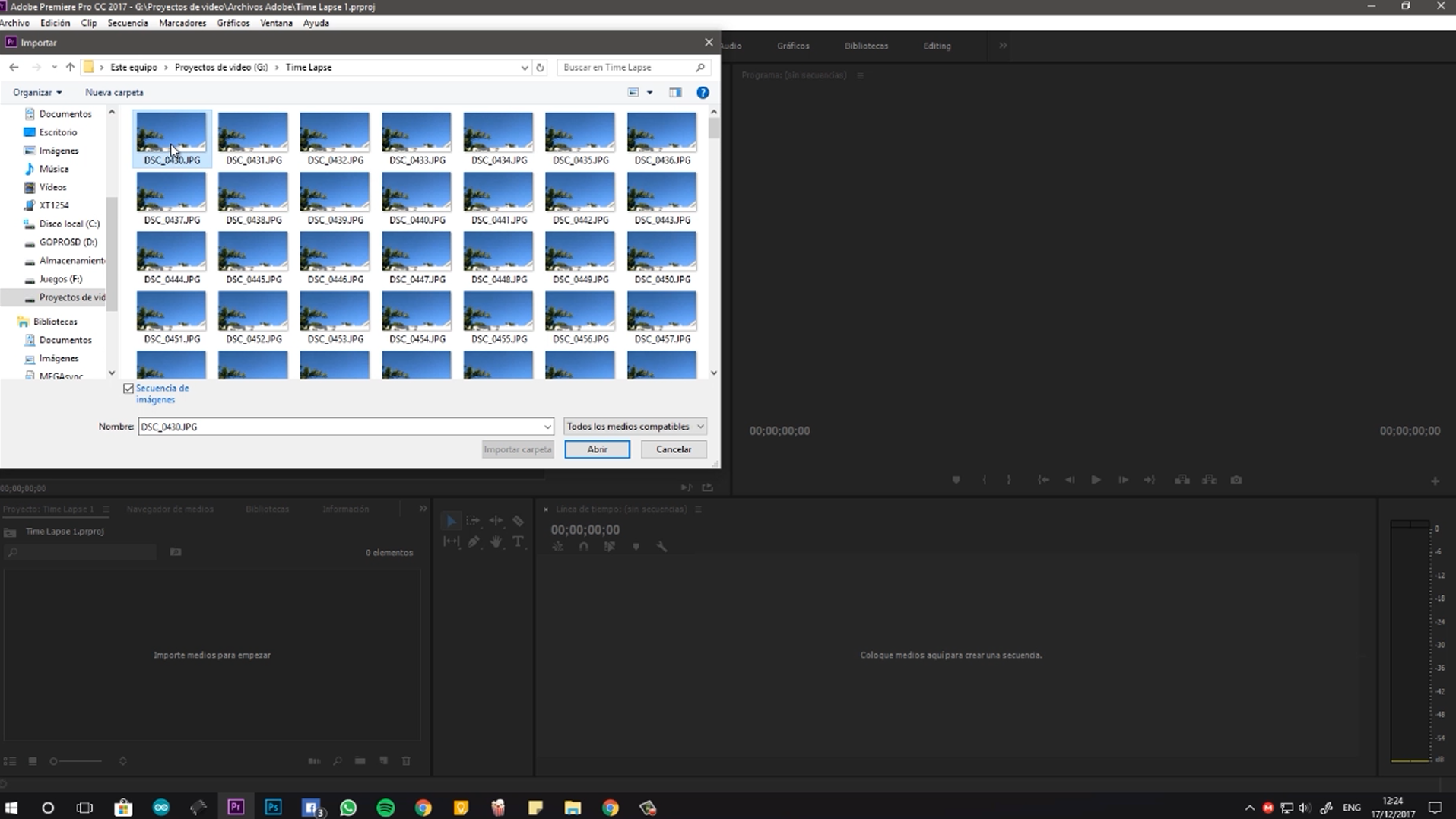Select thumbnail DSC_0448.JPG
This screenshot has height=819, width=1456.
[498, 258]
